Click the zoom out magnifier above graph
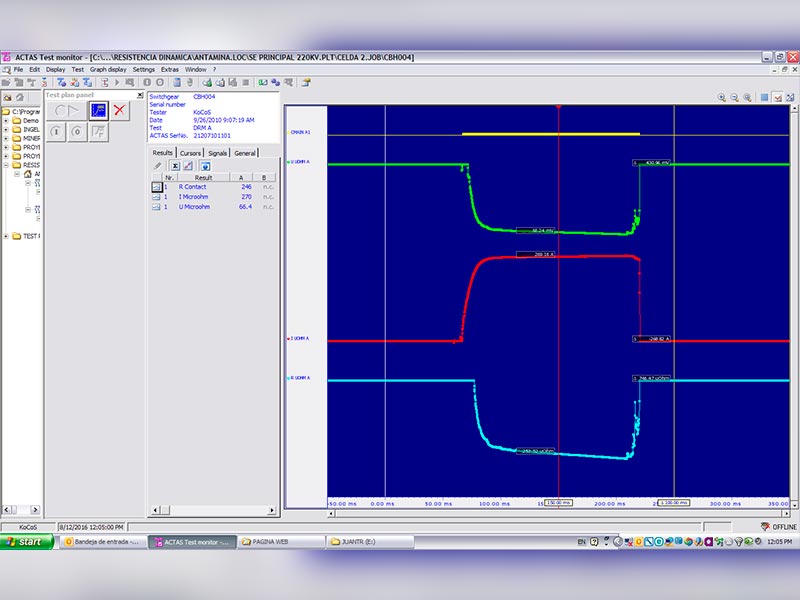 tap(734, 97)
